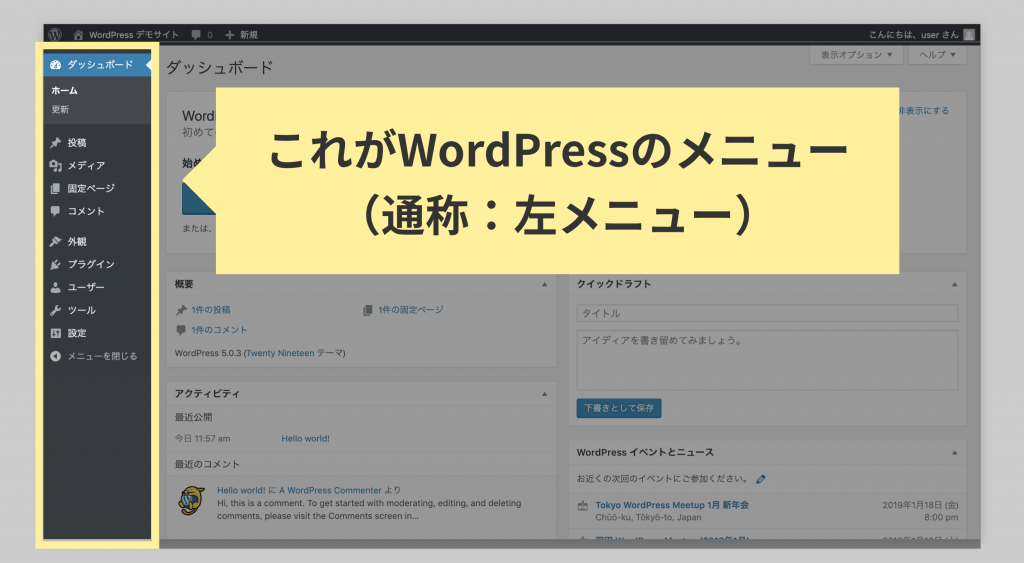Collapse the 概要 panel
1024x563 pixels.
[x=545, y=285]
